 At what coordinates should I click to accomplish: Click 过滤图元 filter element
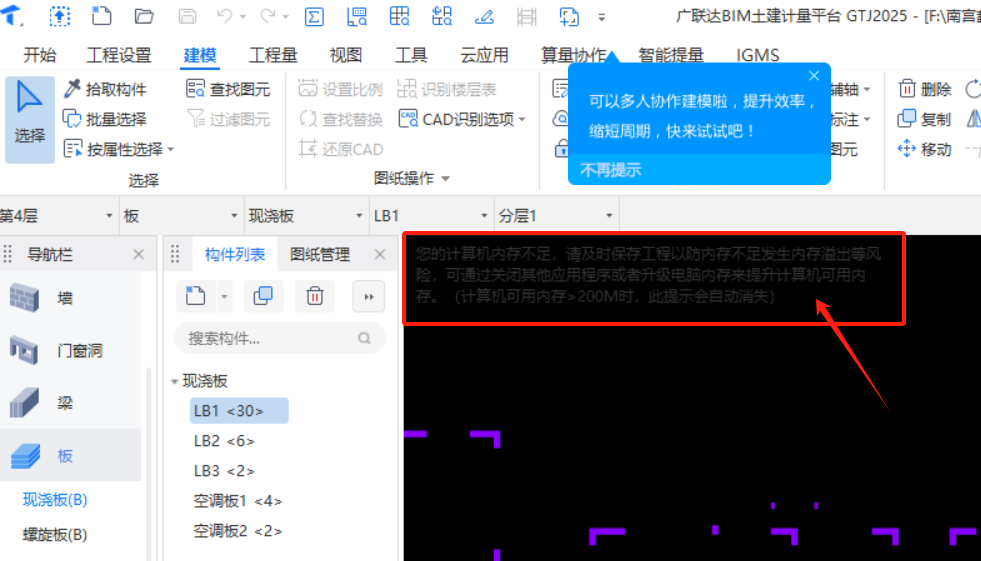[x=228, y=119]
